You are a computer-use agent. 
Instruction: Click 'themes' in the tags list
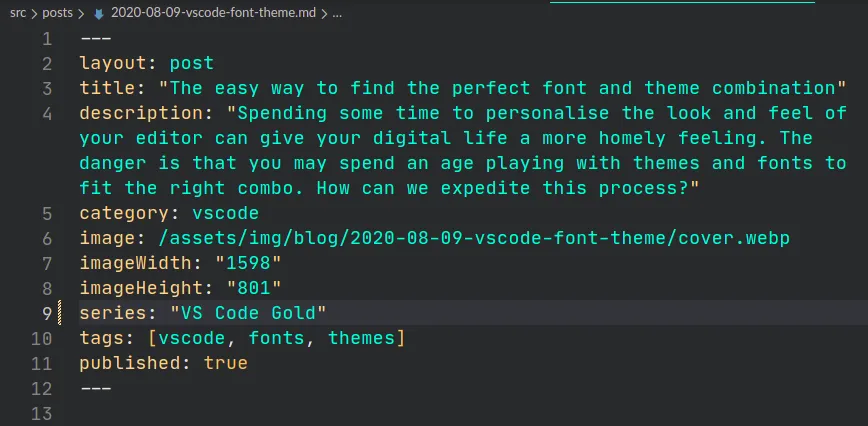click(361, 338)
